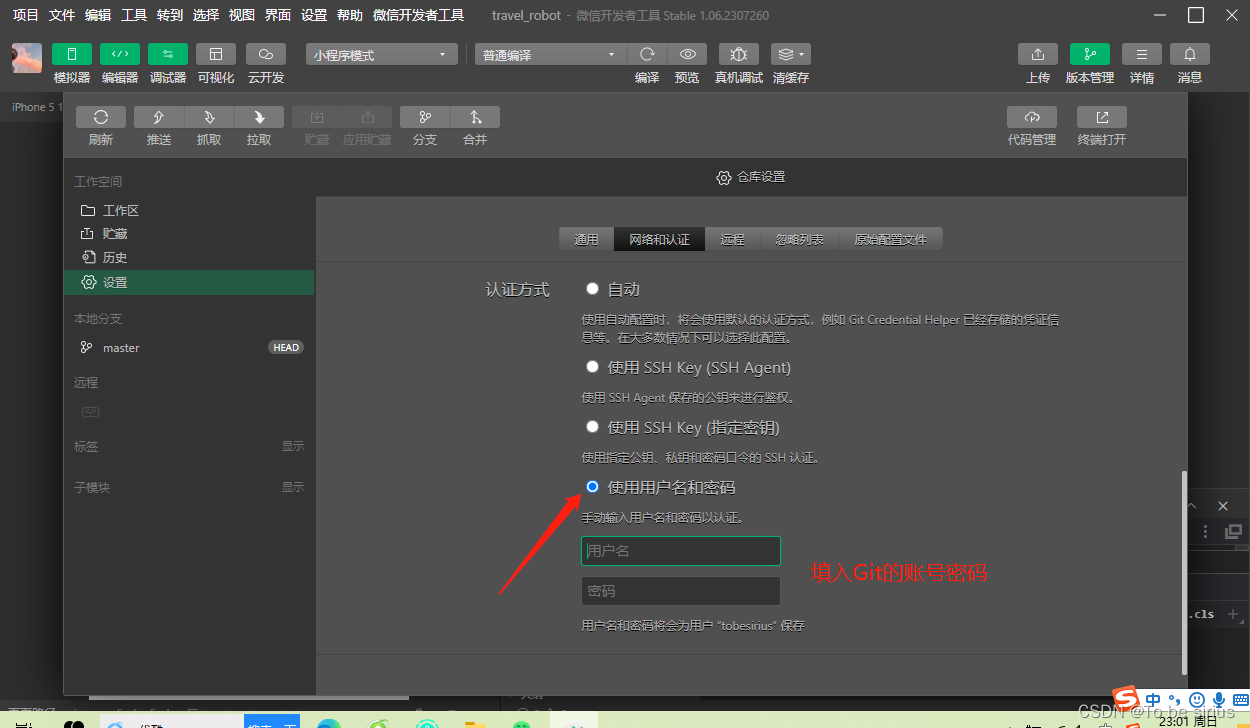Click the 推送 push icon
This screenshot has width=1250, height=728.
click(159, 117)
